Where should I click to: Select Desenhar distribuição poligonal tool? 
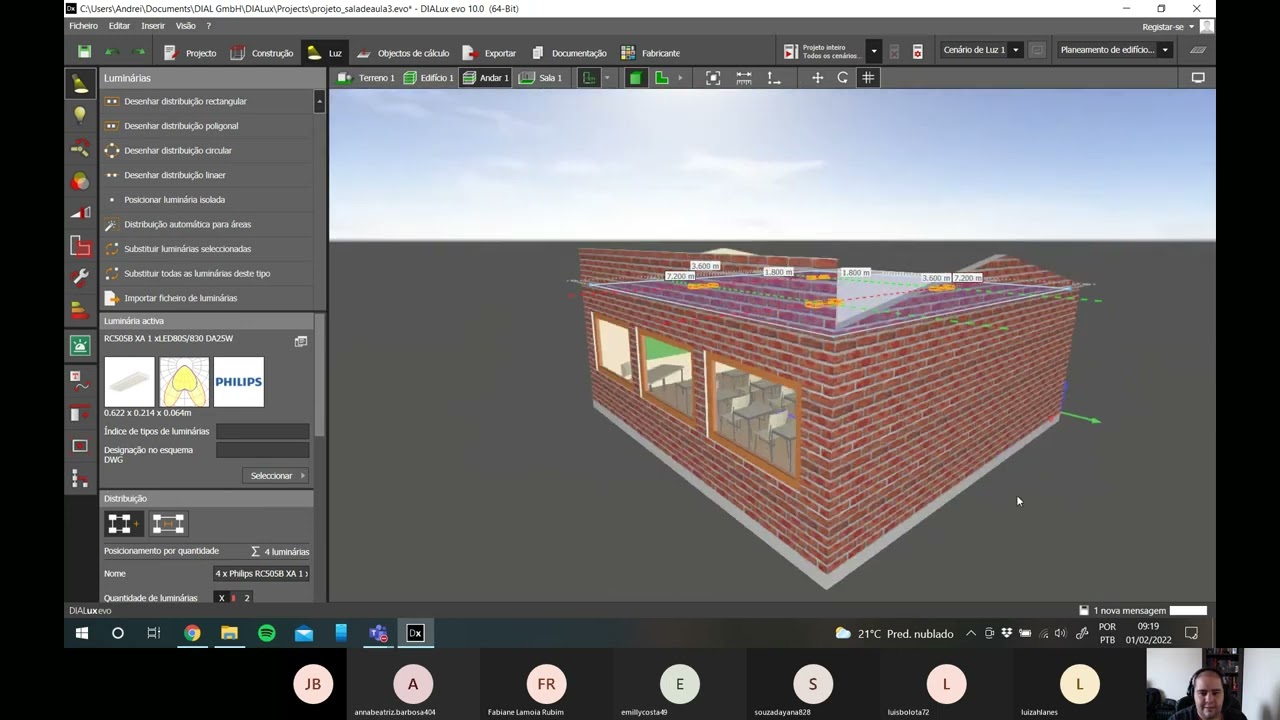pos(207,126)
